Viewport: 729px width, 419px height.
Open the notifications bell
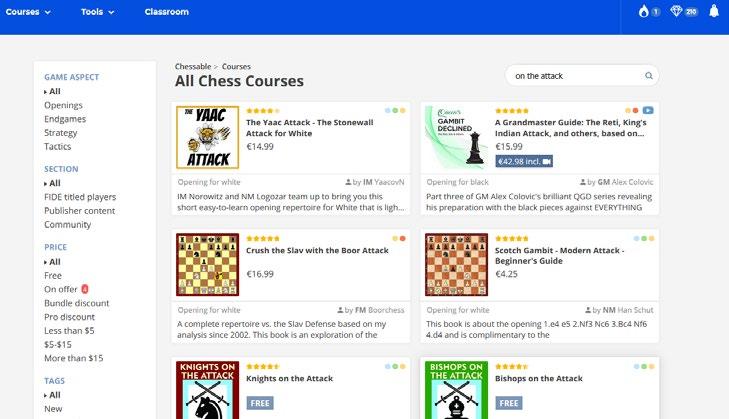tap(714, 11)
